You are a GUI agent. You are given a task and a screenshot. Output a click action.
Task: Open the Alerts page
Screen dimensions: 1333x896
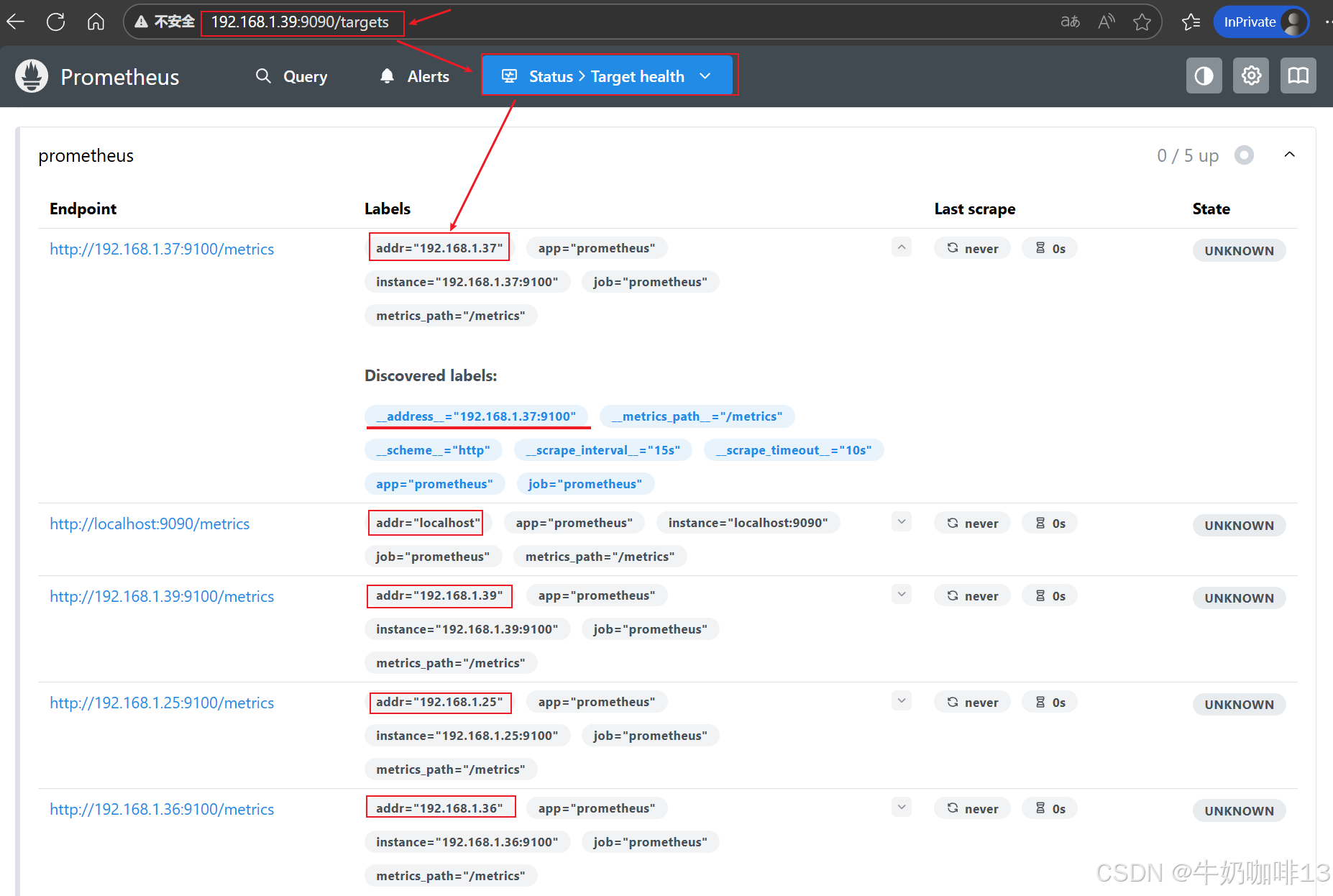pyautogui.click(x=414, y=76)
